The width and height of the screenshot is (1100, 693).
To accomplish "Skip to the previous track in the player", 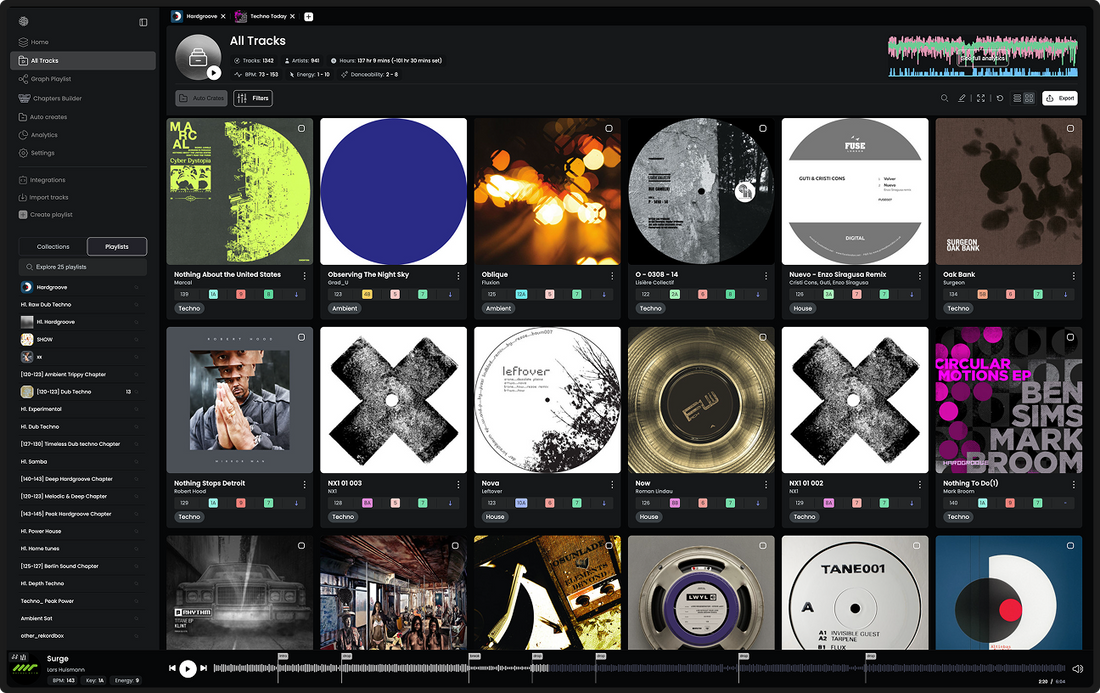I will 173,668.
